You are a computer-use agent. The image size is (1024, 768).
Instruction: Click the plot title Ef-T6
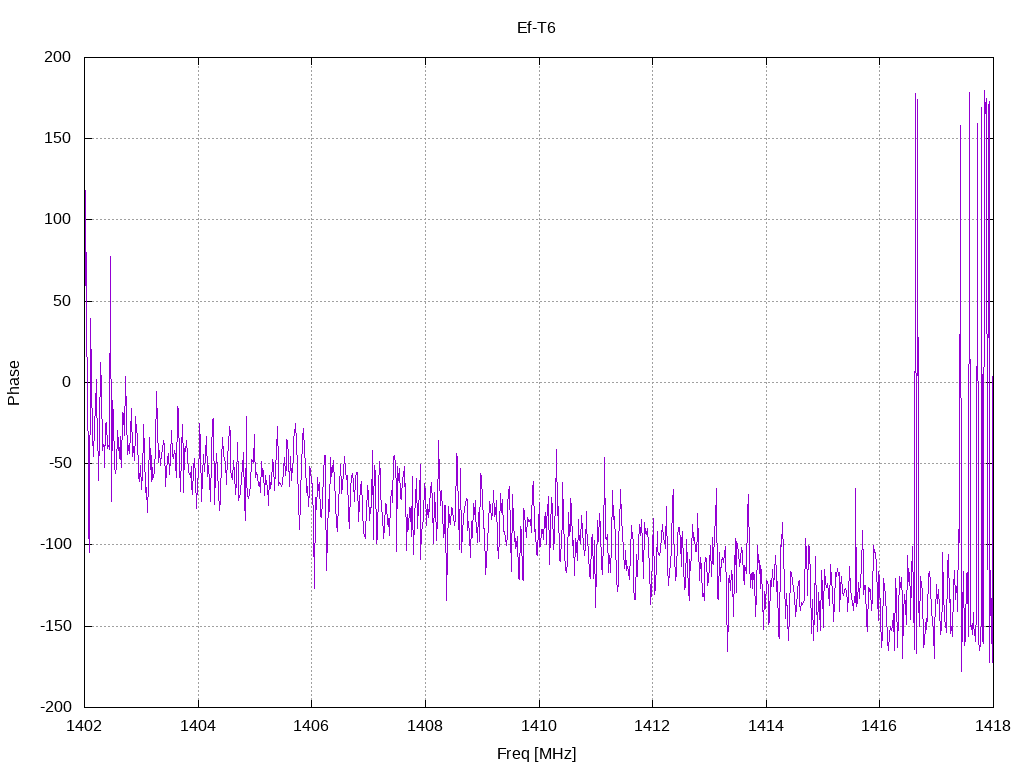click(x=536, y=28)
